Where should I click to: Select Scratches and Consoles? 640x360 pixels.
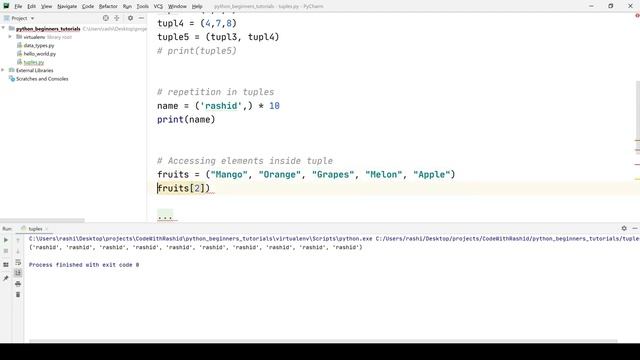(x=42, y=79)
